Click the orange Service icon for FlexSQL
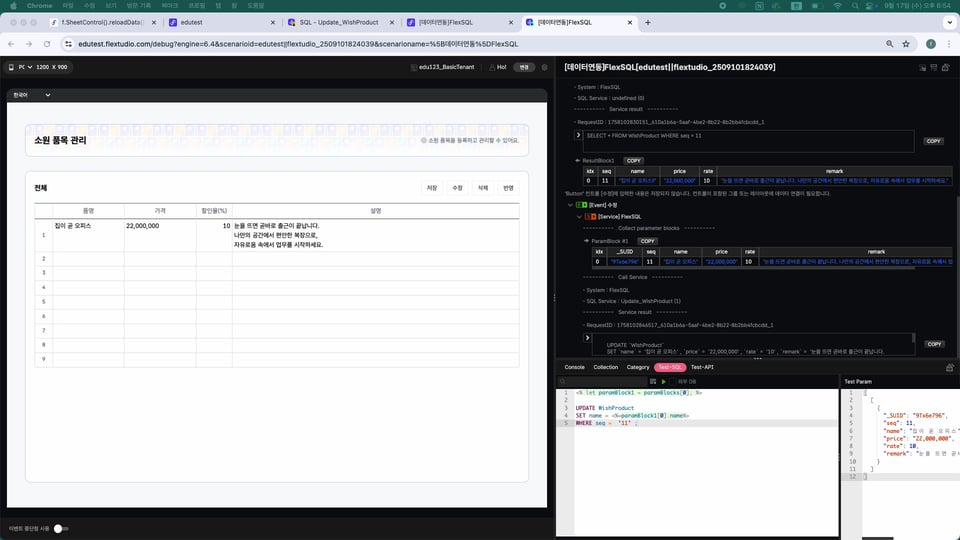Image resolution: width=960 pixels, height=540 pixels. 590,217
